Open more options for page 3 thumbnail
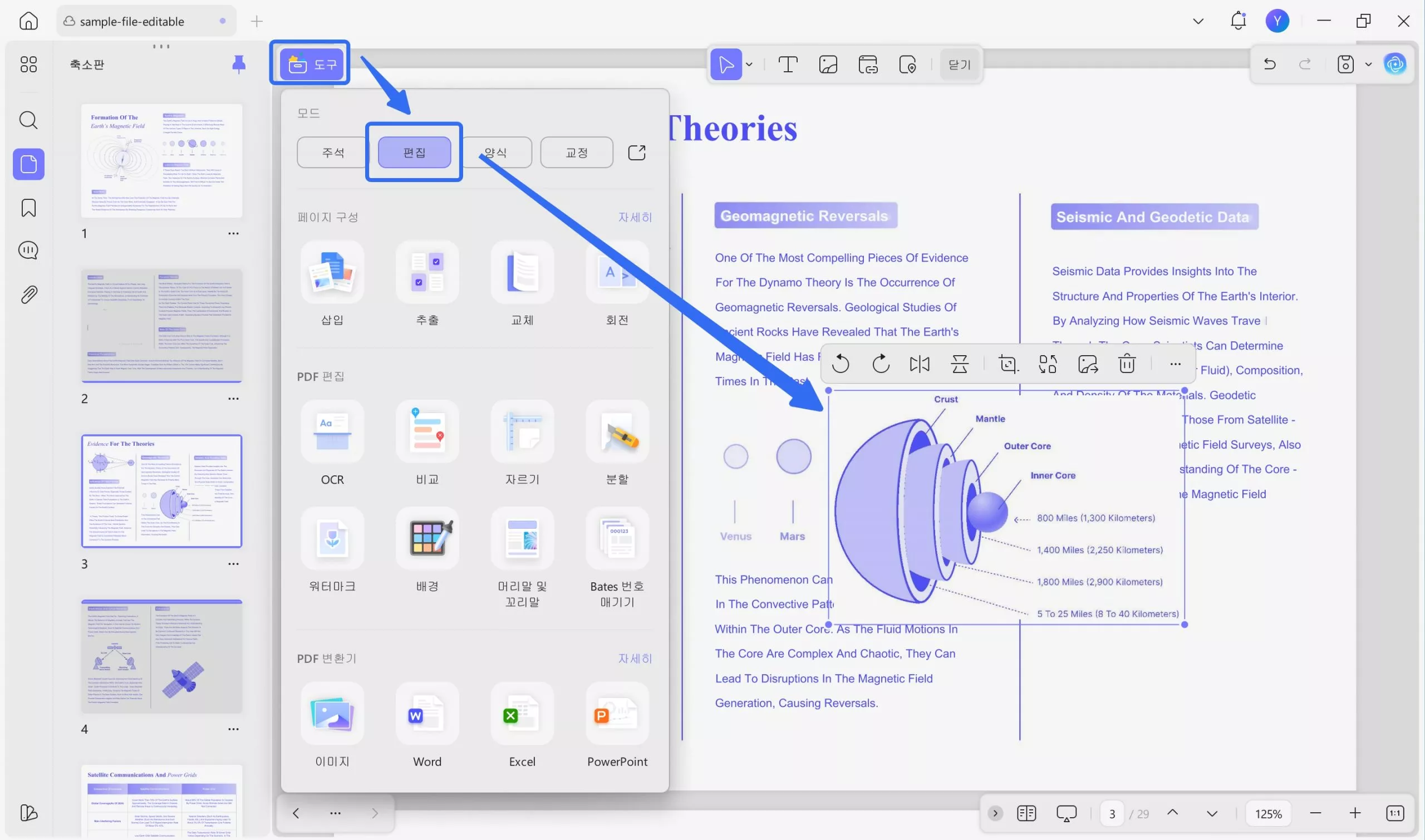 click(233, 564)
